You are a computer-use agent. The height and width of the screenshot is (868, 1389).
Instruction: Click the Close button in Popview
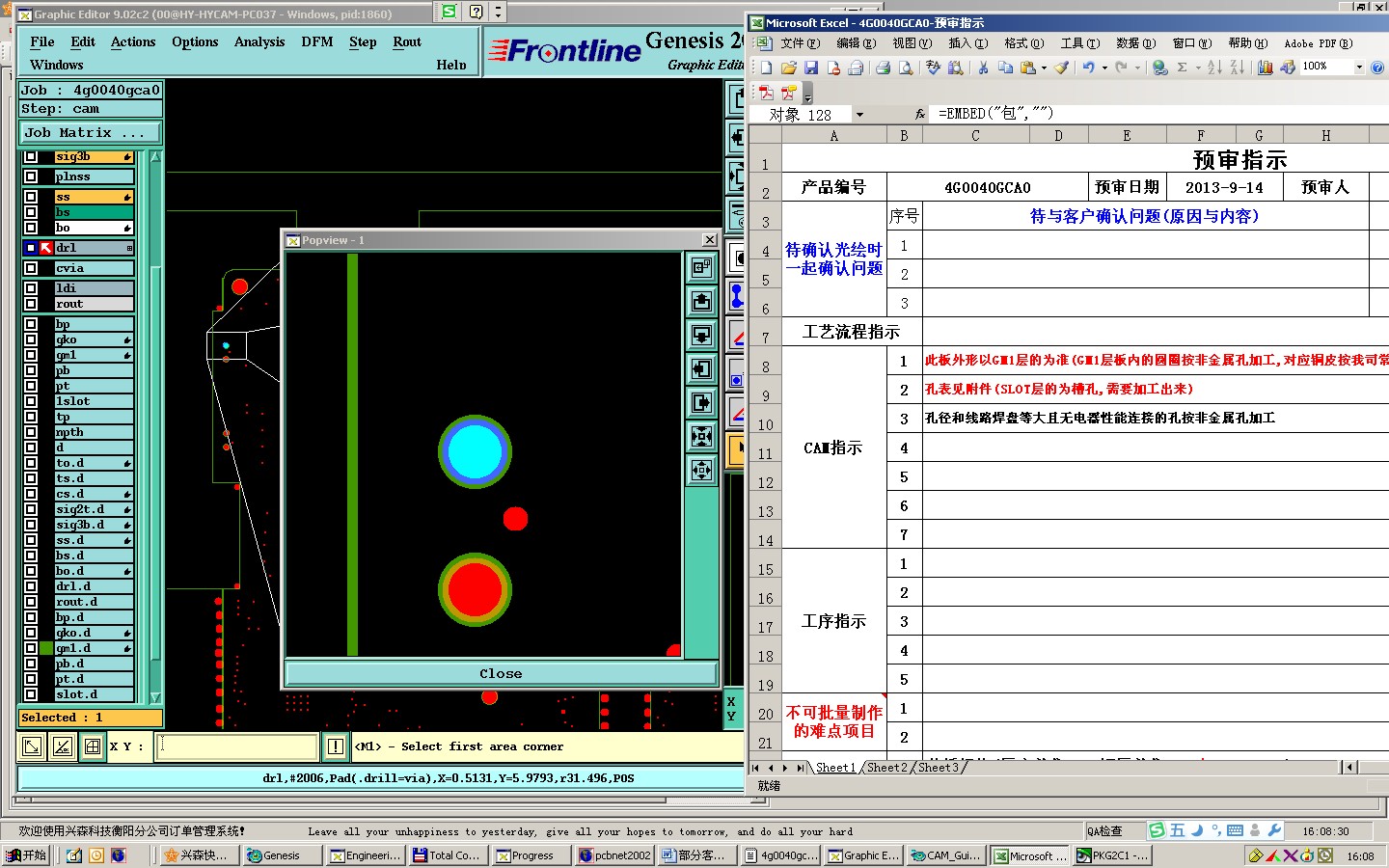pyautogui.click(x=502, y=673)
